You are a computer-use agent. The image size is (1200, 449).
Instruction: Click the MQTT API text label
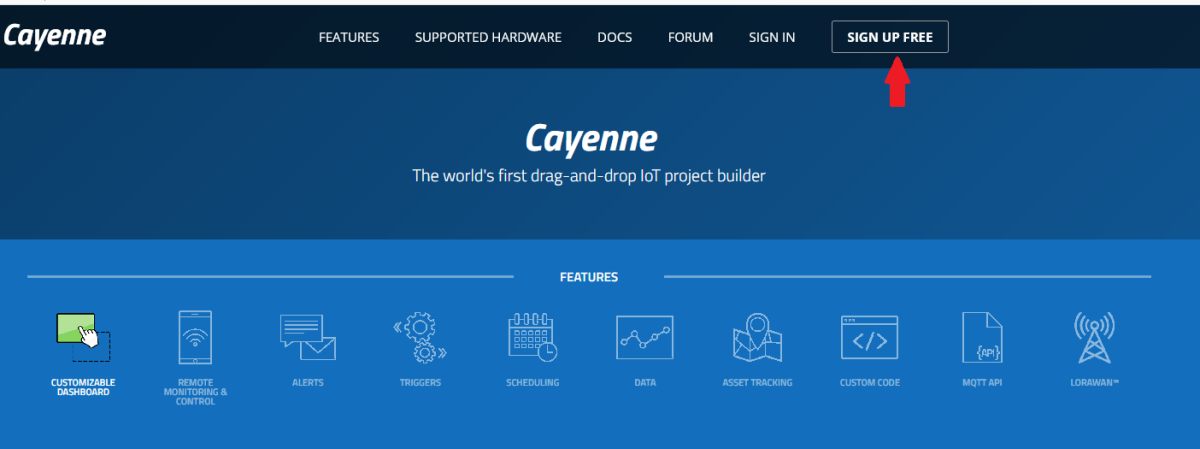point(981,383)
